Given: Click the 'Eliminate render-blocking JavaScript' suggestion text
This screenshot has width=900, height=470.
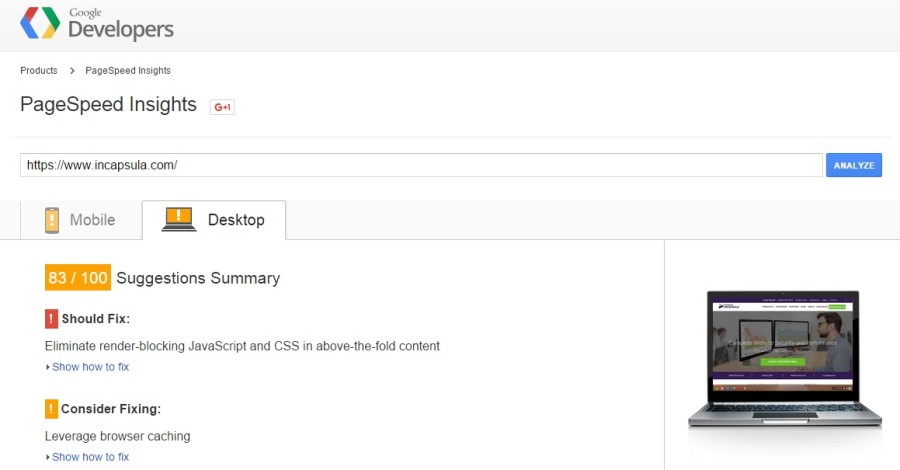Looking at the screenshot, I should click(242, 346).
